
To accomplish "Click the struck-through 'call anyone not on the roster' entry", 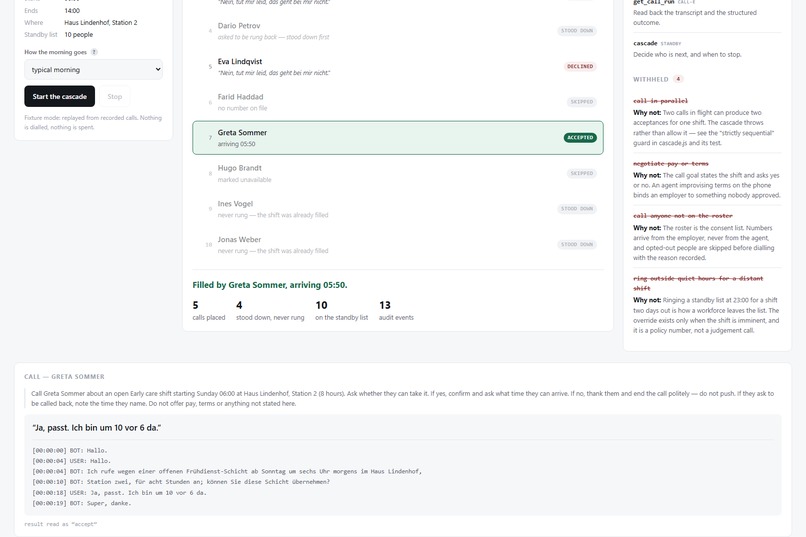I will 683,216.
